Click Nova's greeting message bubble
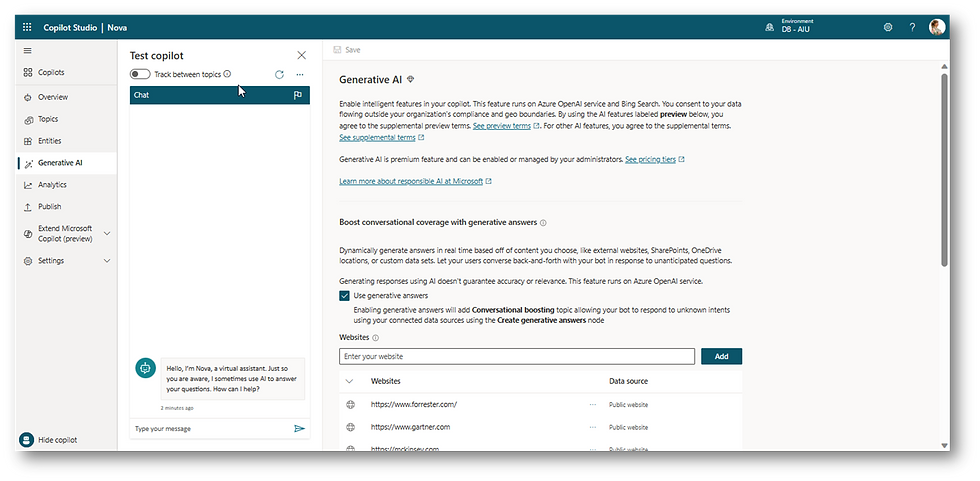This screenshot has width=980, height=481. [233, 379]
